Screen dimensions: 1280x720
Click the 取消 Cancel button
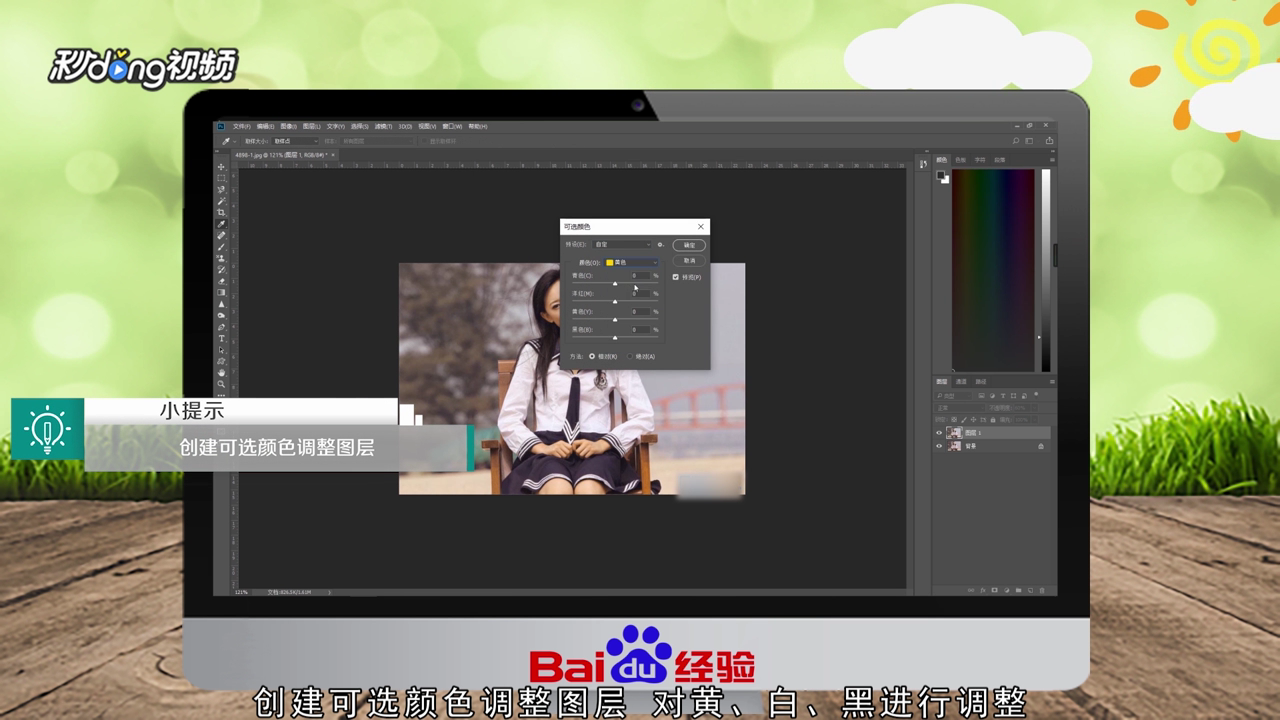[689, 261]
